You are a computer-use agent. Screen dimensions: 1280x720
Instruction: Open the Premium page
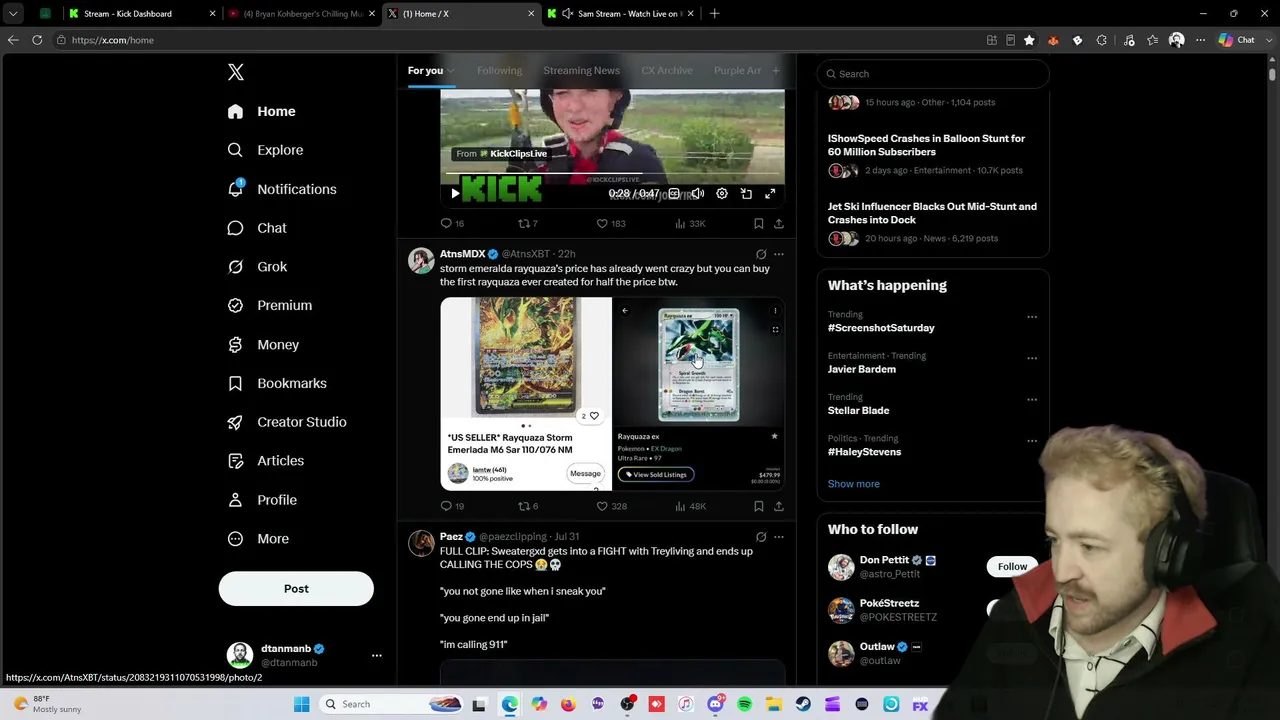pyautogui.click(x=270, y=305)
